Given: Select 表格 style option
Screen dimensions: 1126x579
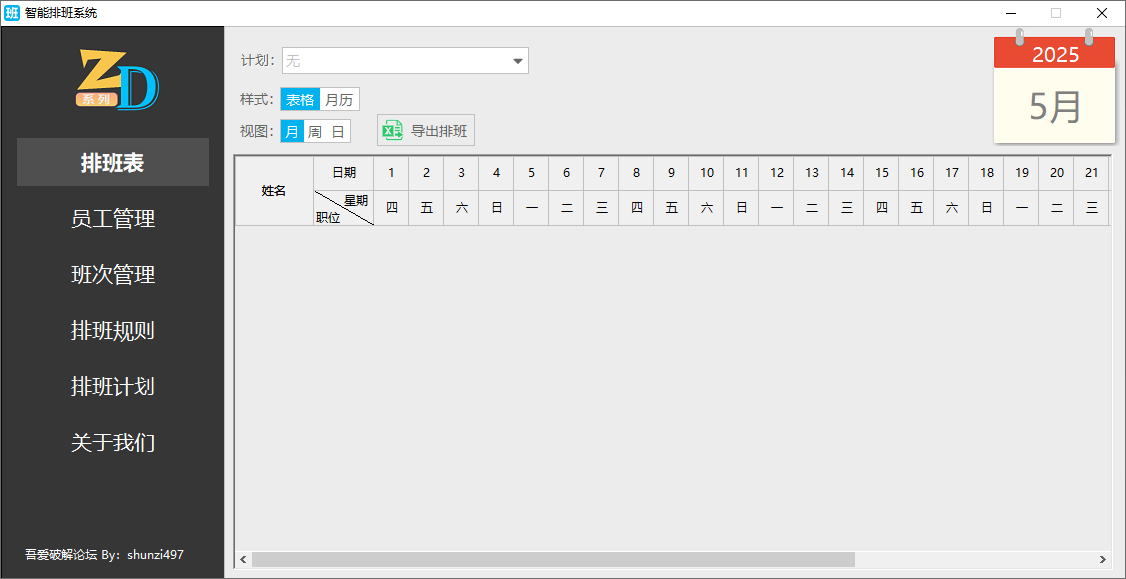Looking at the screenshot, I should [300, 100].
